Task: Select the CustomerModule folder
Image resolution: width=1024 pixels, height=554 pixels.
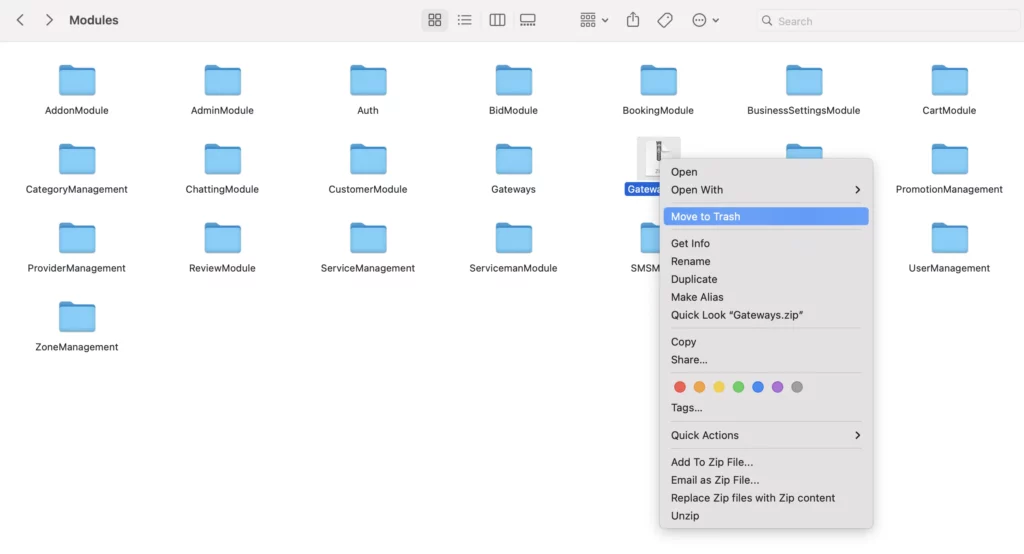Action: click(x=368, y=159)
